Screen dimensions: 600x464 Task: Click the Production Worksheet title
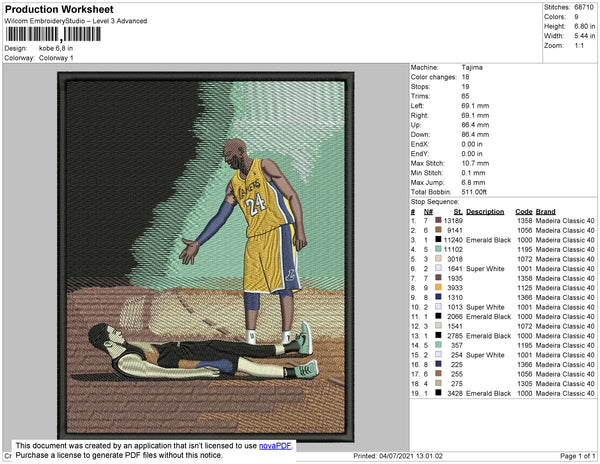click(59, 10)
